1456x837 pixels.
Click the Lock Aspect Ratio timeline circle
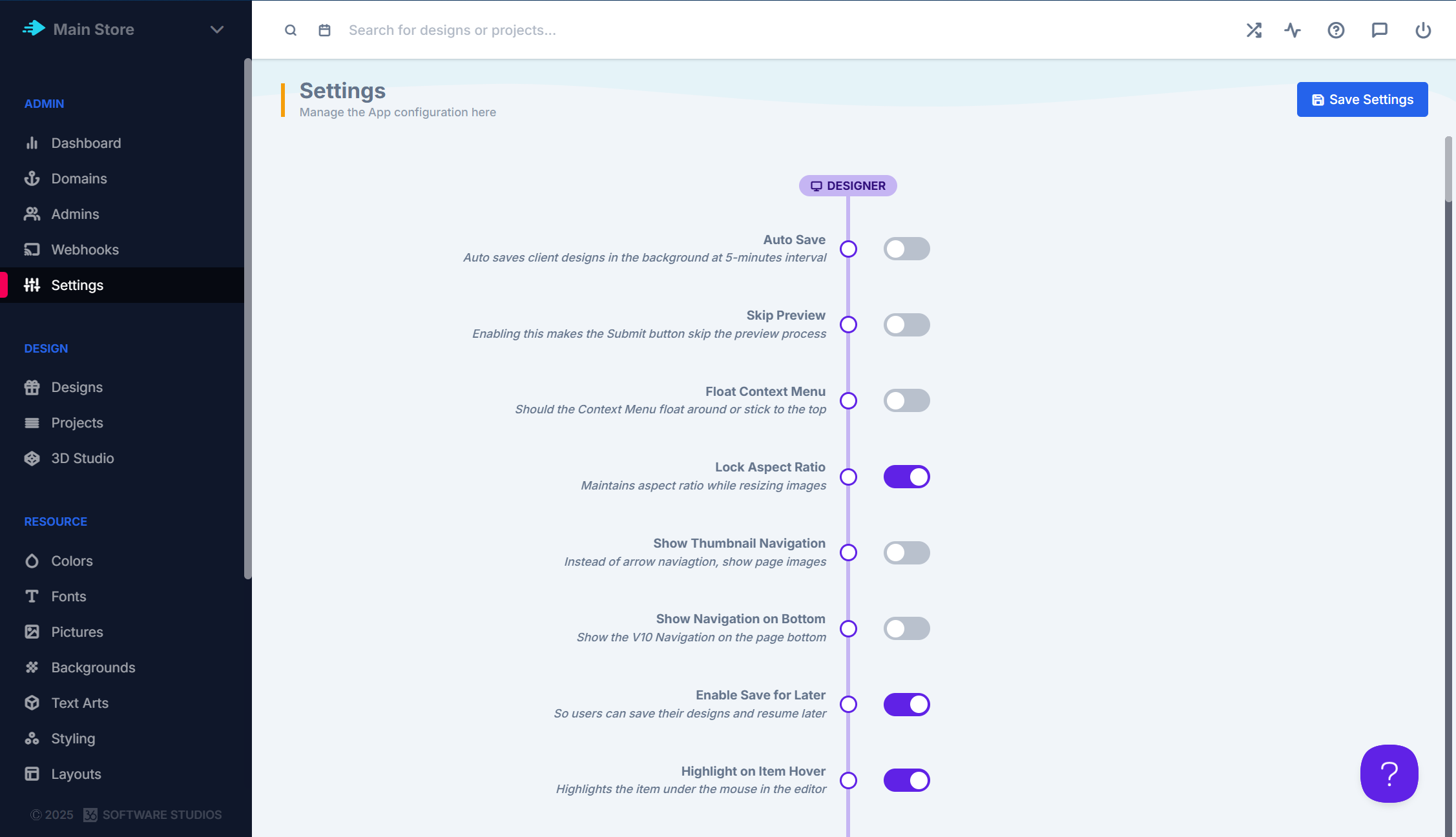tap(848, 477)
